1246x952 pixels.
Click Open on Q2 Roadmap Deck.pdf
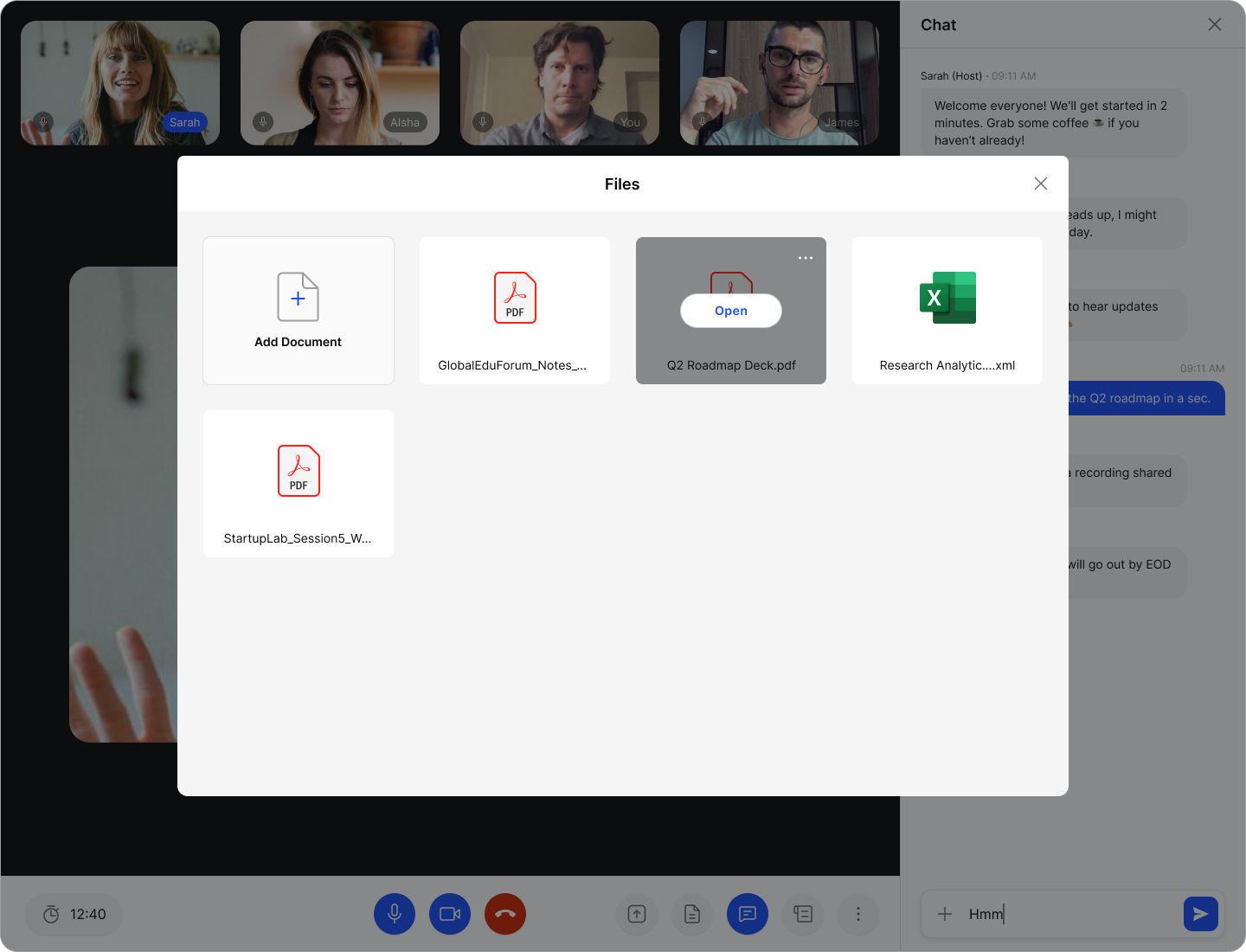(731, 311)
